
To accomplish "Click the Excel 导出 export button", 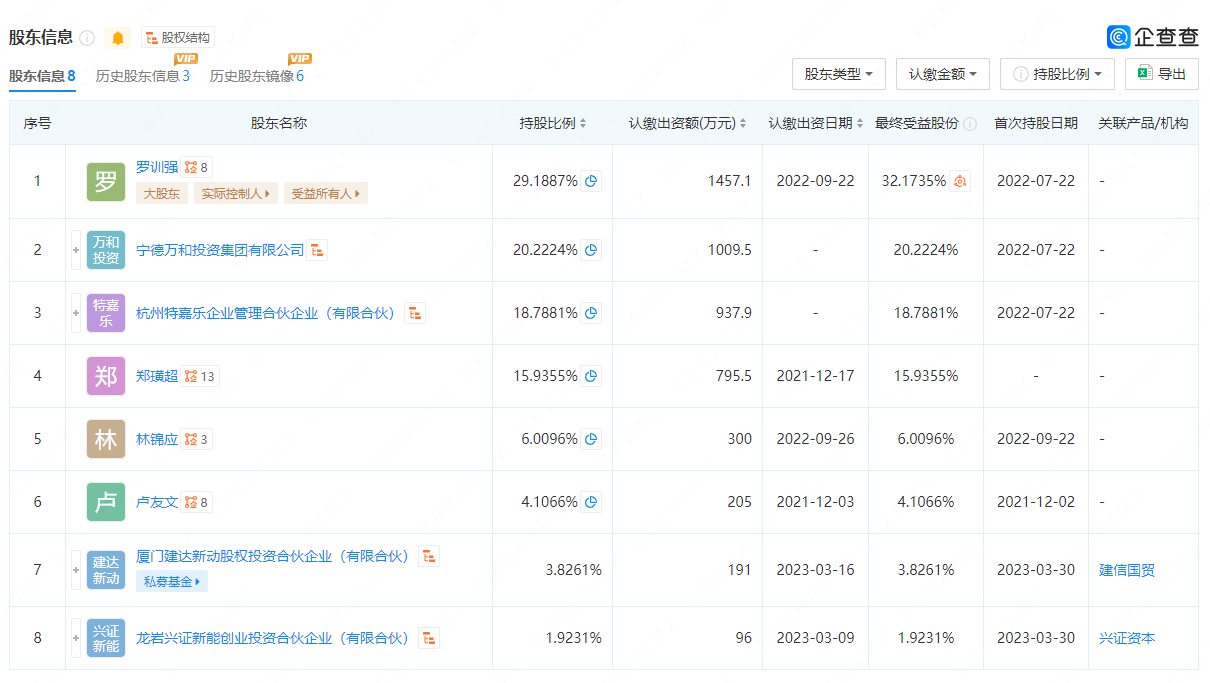I will (x=1161, y=74).
